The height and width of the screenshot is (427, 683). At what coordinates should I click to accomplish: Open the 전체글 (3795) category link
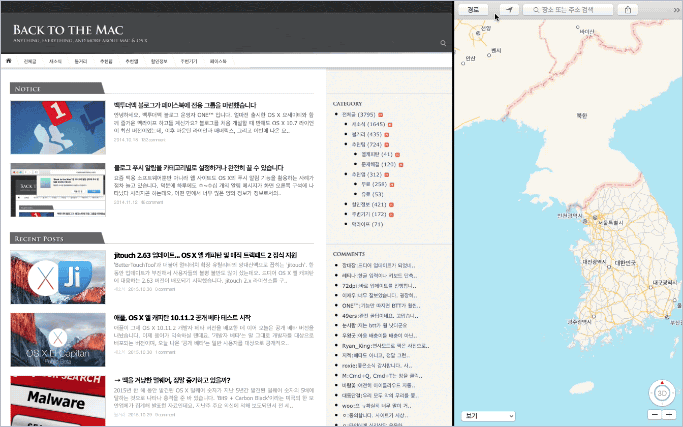tap(358, 115)
